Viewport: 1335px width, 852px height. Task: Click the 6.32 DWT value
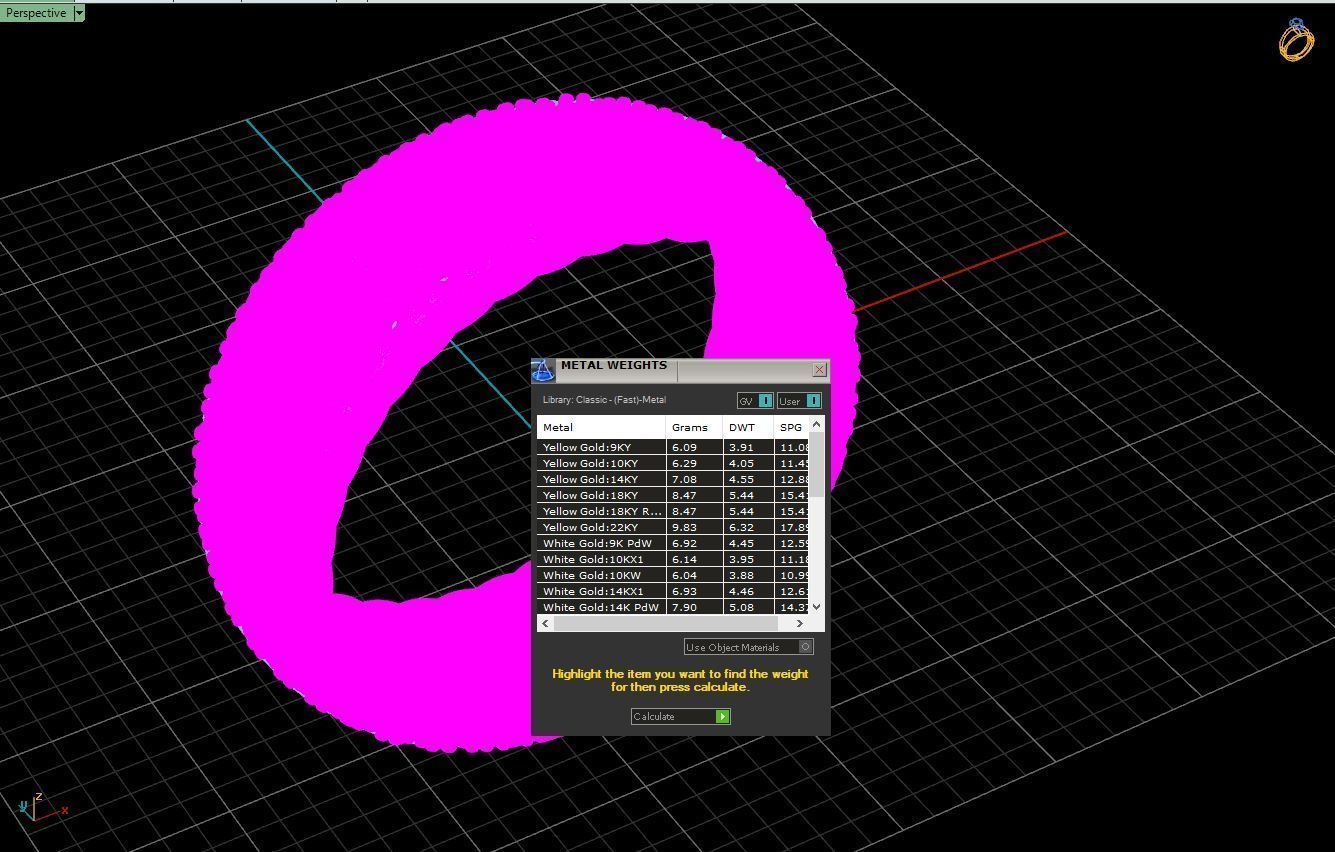tap(741, 527)
